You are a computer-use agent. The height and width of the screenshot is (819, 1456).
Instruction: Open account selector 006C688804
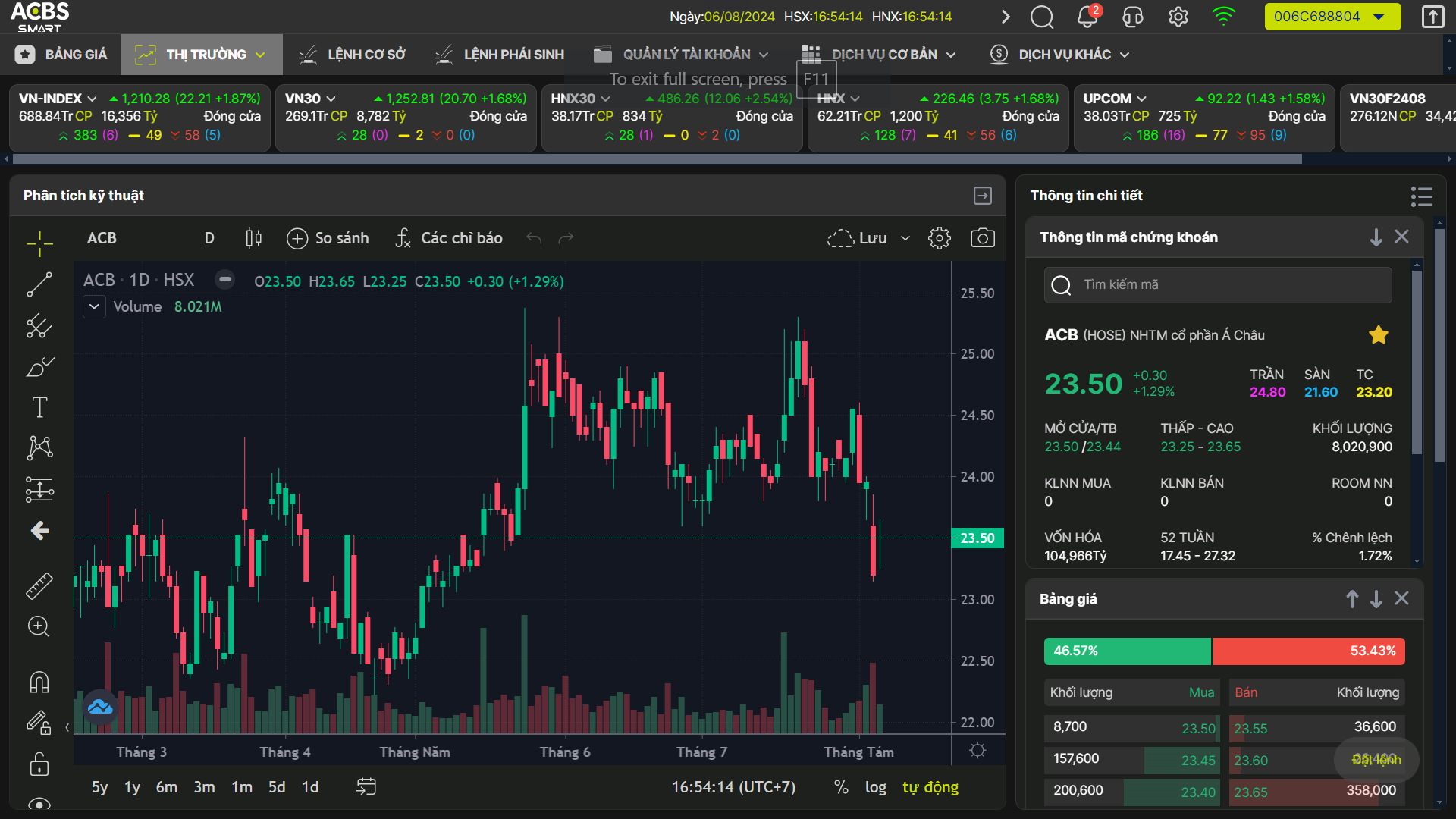(1332, 17)
